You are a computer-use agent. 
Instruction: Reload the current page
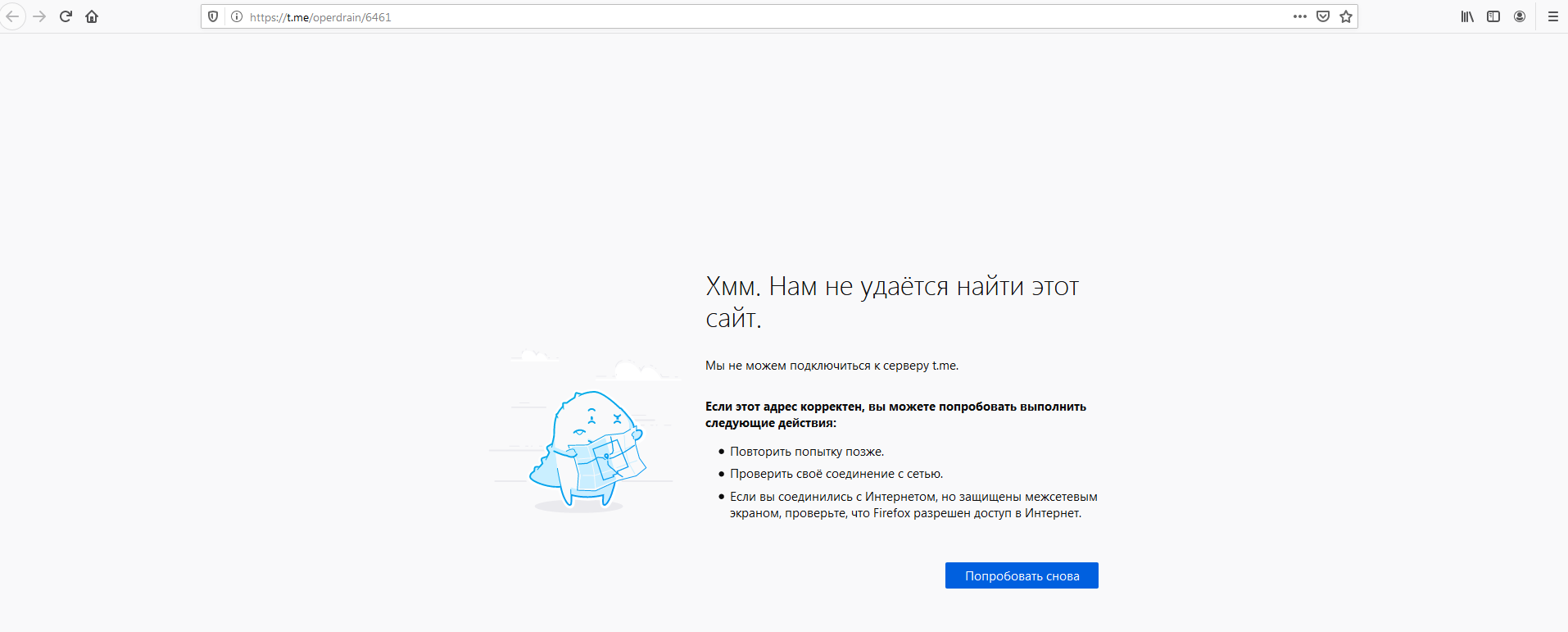click(x=66, y=16)
